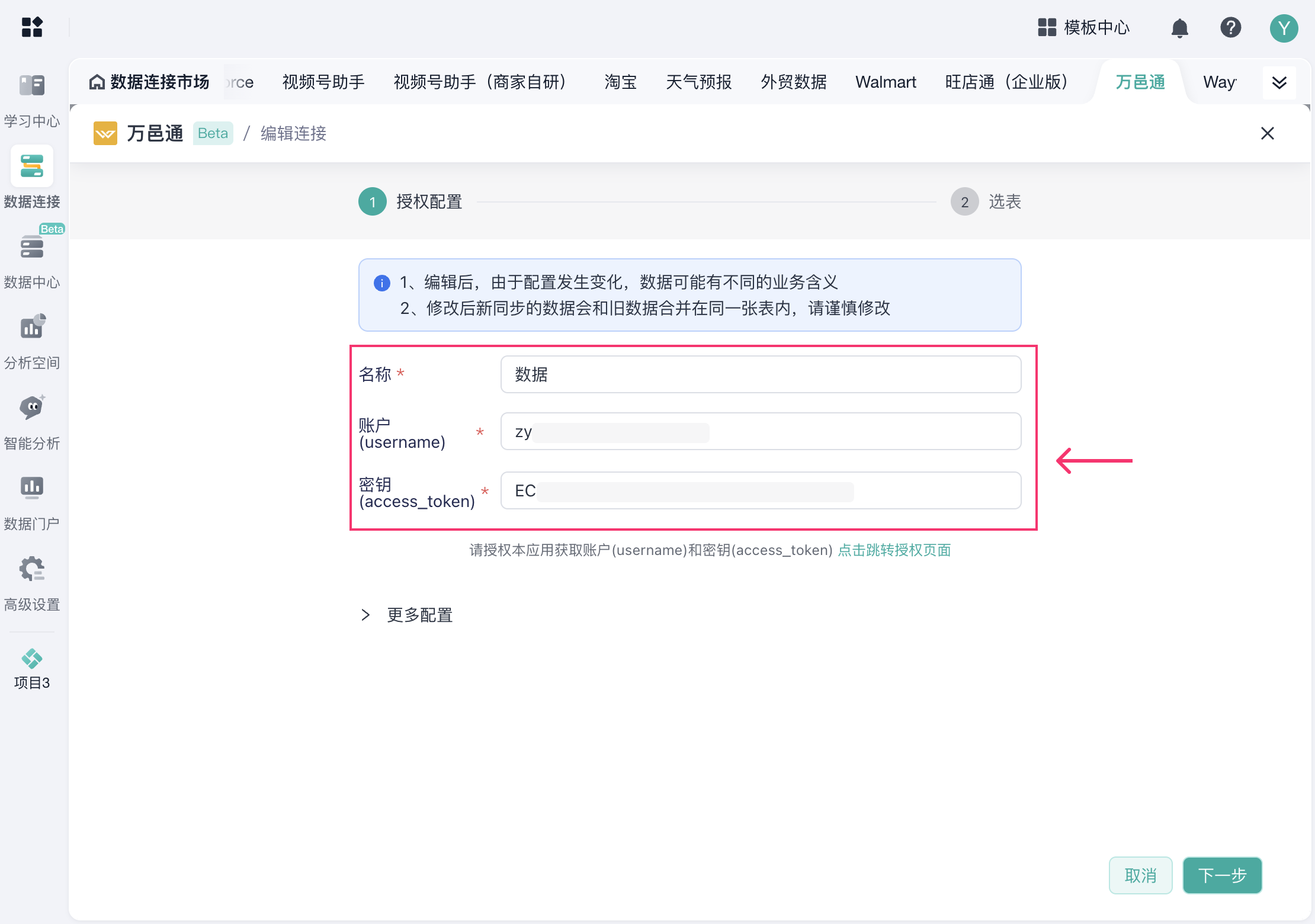Open the 模板中心 template center
This screenshot has height=924, width=1315.
(1083, 27)
